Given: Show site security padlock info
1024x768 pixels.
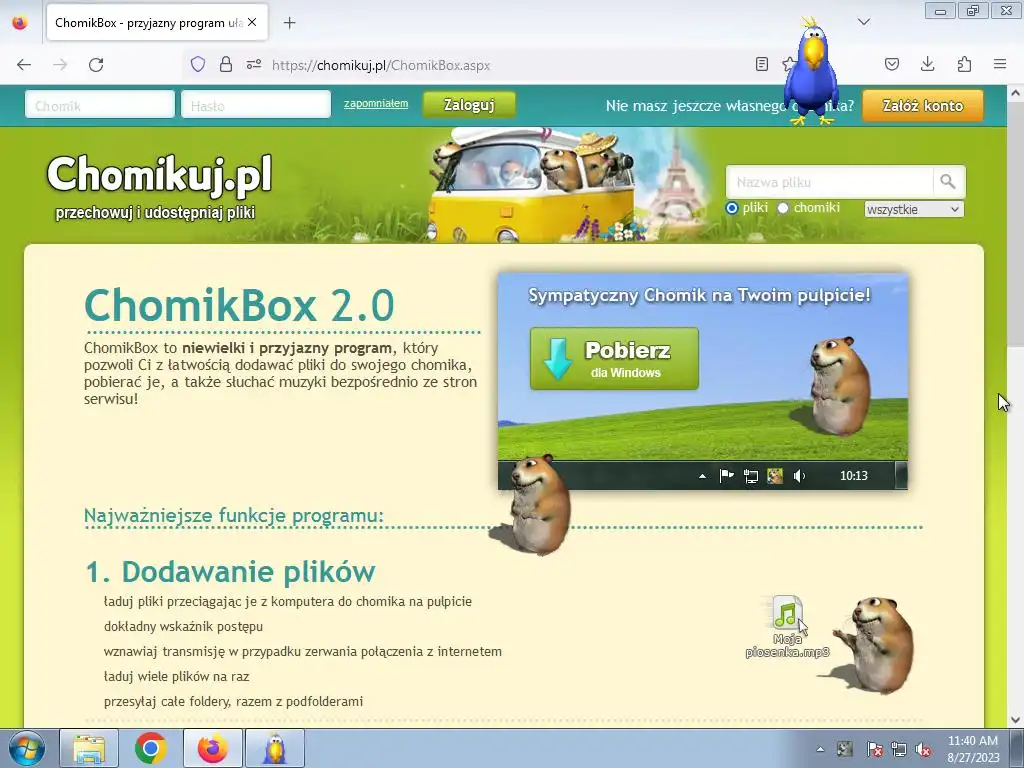Looking at the screenshot, I should (225, 64).
